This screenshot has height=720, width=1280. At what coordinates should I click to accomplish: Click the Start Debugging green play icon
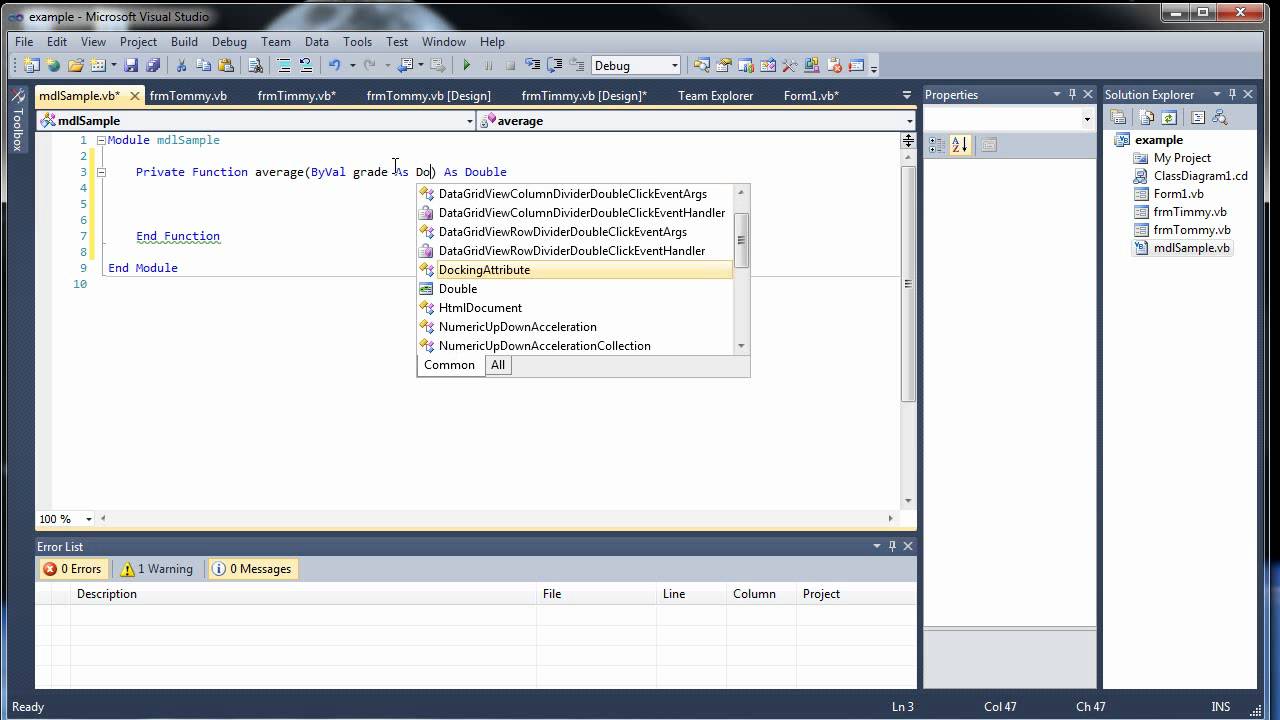click(466, 65)
